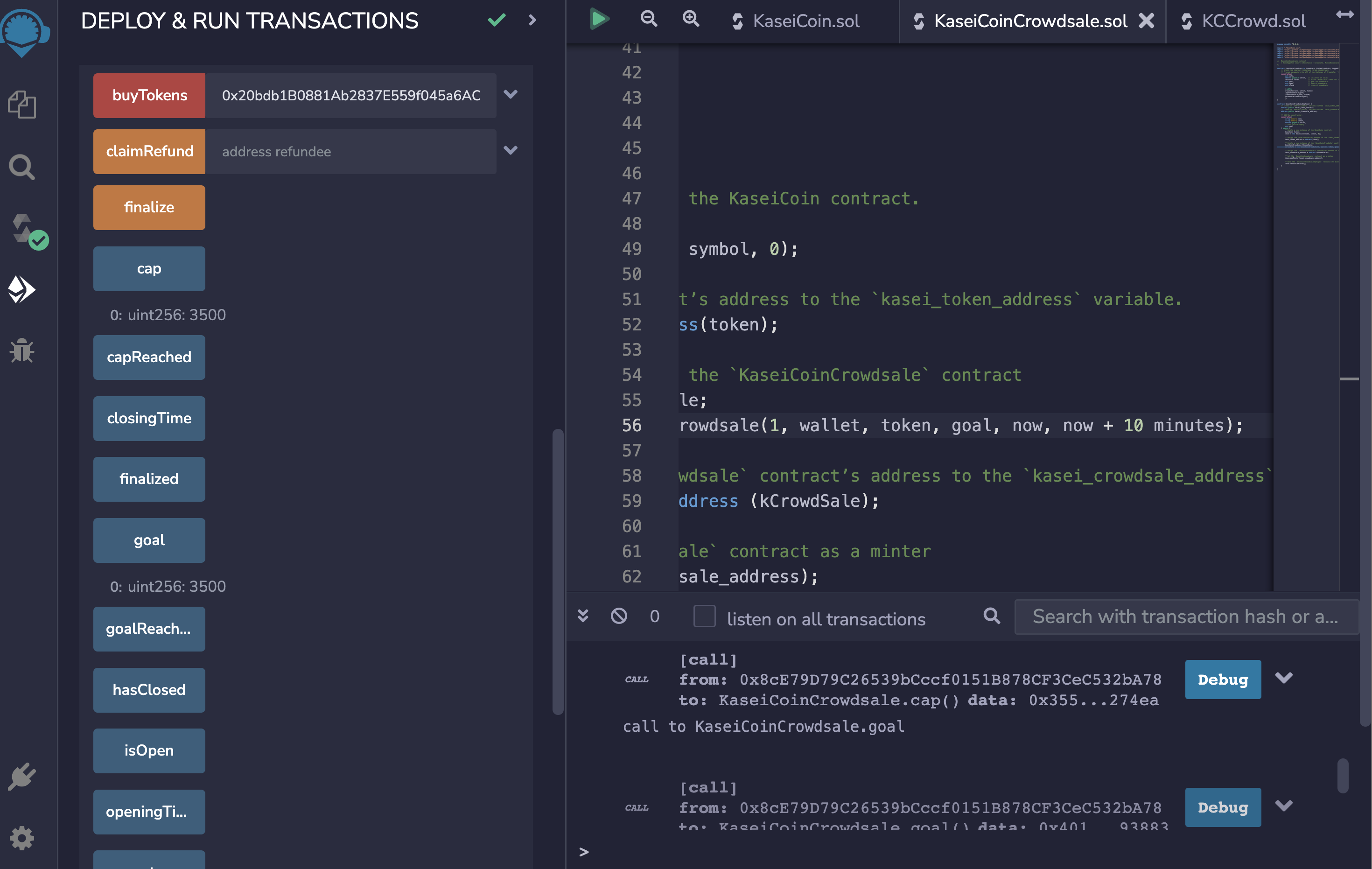This screenshot has height=869, width=1372.
Task: Open the Settings gear icon
Action: 21,838
